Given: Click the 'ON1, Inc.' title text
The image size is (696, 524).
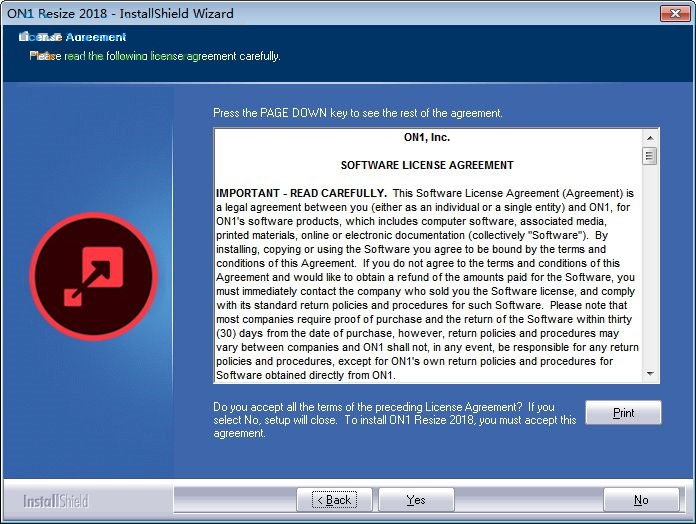Looking at the screenshot, I should 427,137.
